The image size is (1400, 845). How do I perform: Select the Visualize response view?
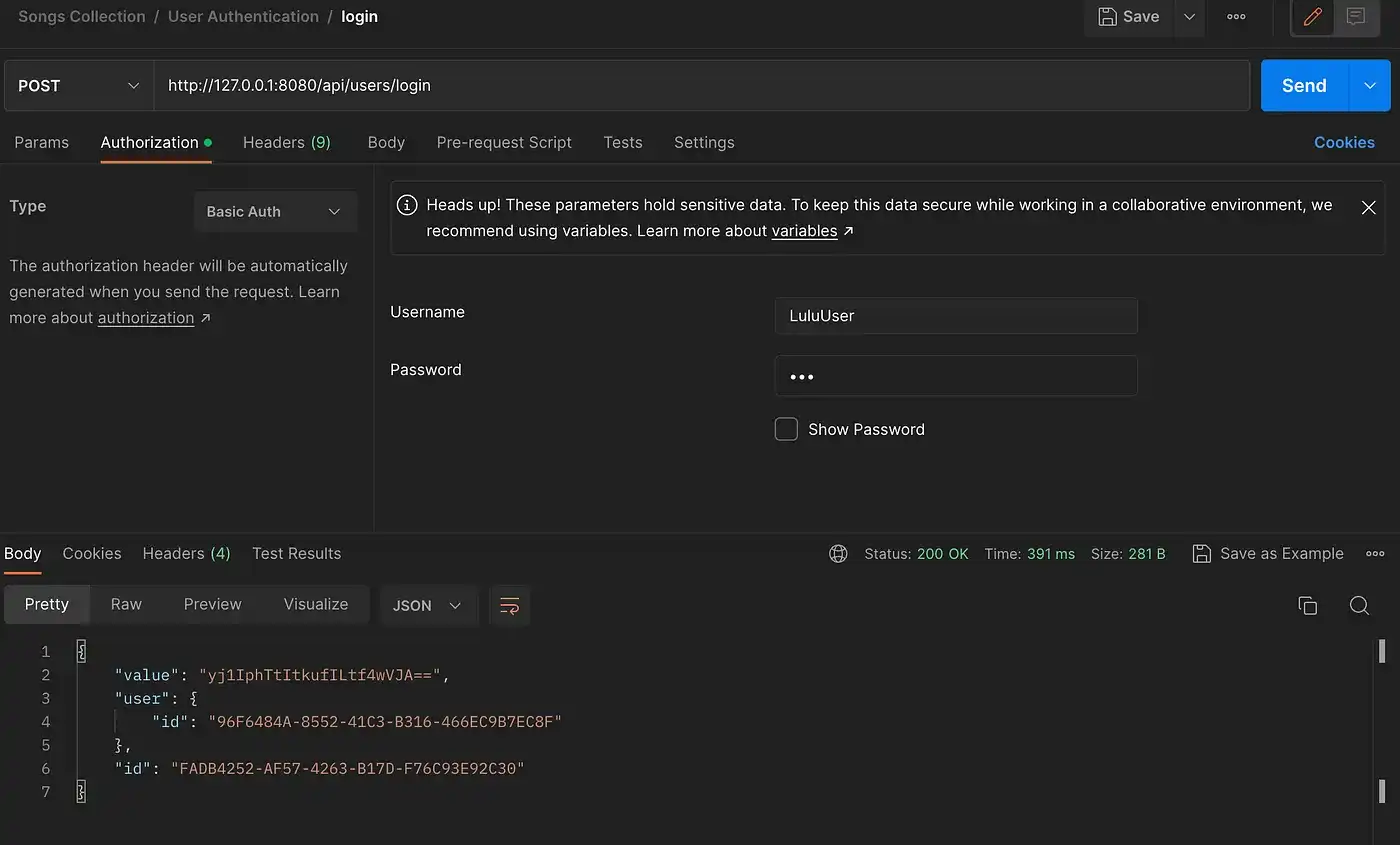pyautogui.click(x=315, y=604)
